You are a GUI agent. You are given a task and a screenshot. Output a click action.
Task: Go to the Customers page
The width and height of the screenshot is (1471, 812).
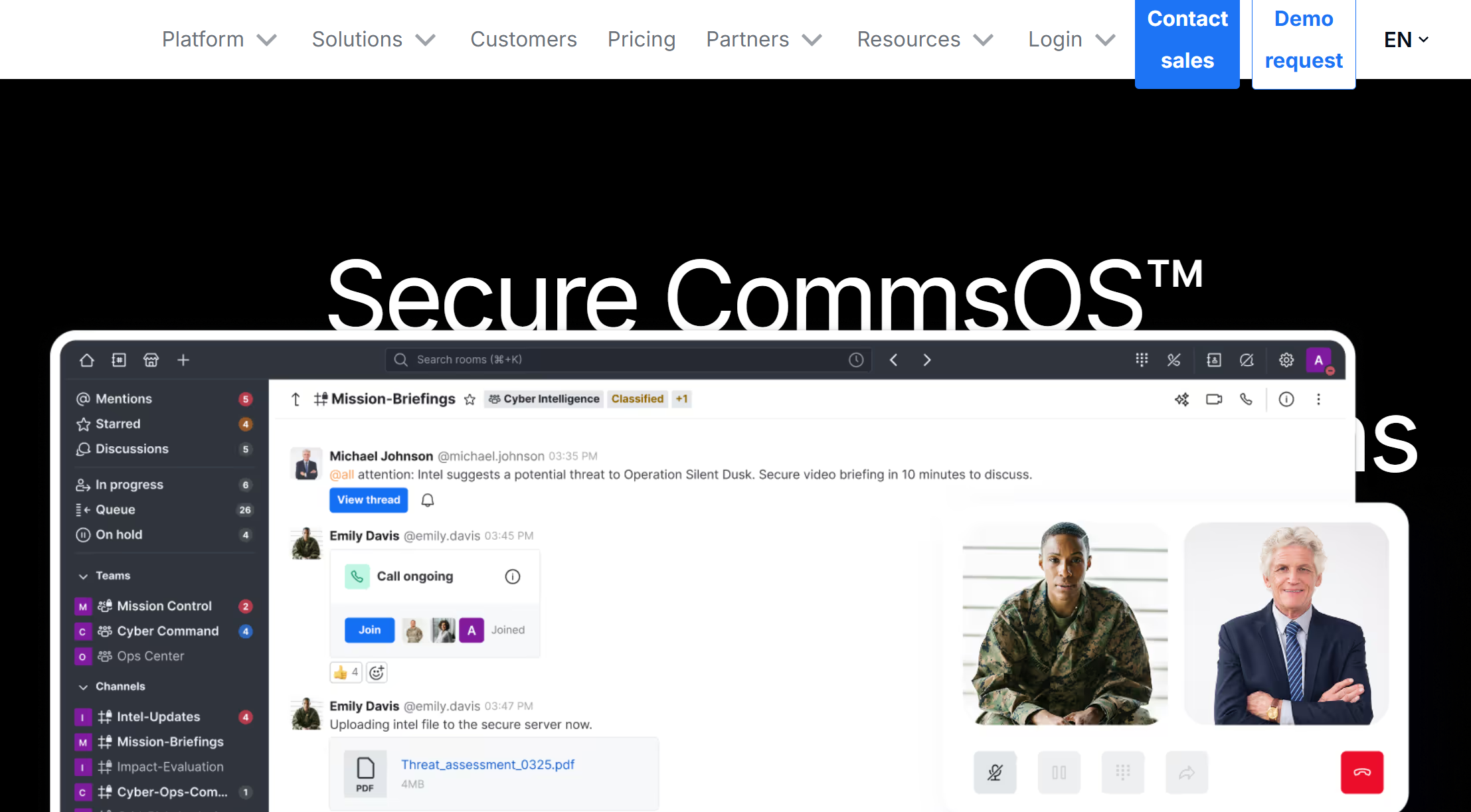coord(523,39)
